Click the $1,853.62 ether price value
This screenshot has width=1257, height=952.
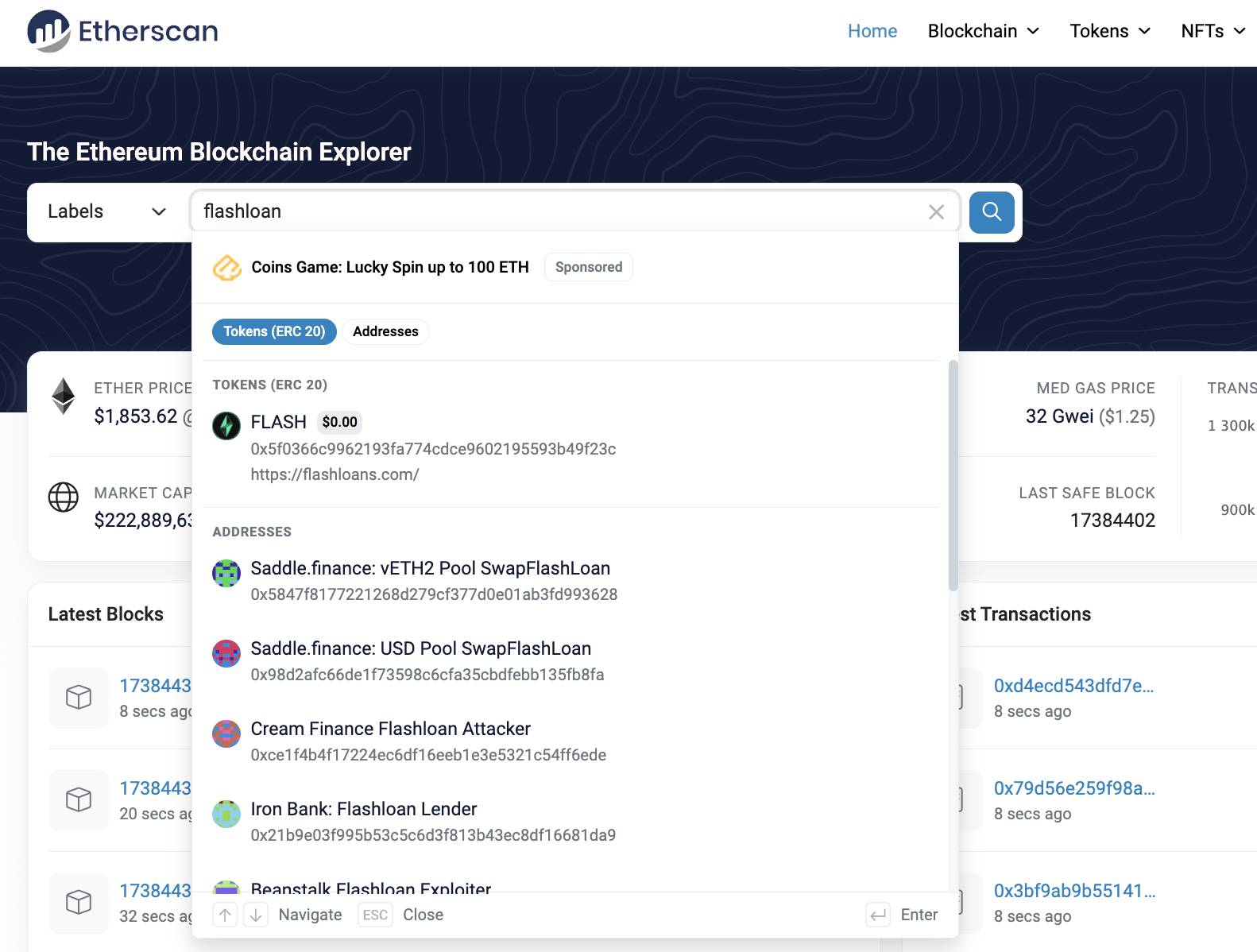[136, 416]
